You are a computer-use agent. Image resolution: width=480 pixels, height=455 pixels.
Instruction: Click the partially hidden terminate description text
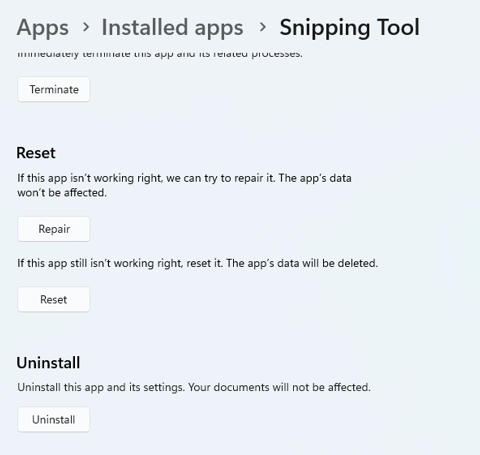(x=160, y=54)
